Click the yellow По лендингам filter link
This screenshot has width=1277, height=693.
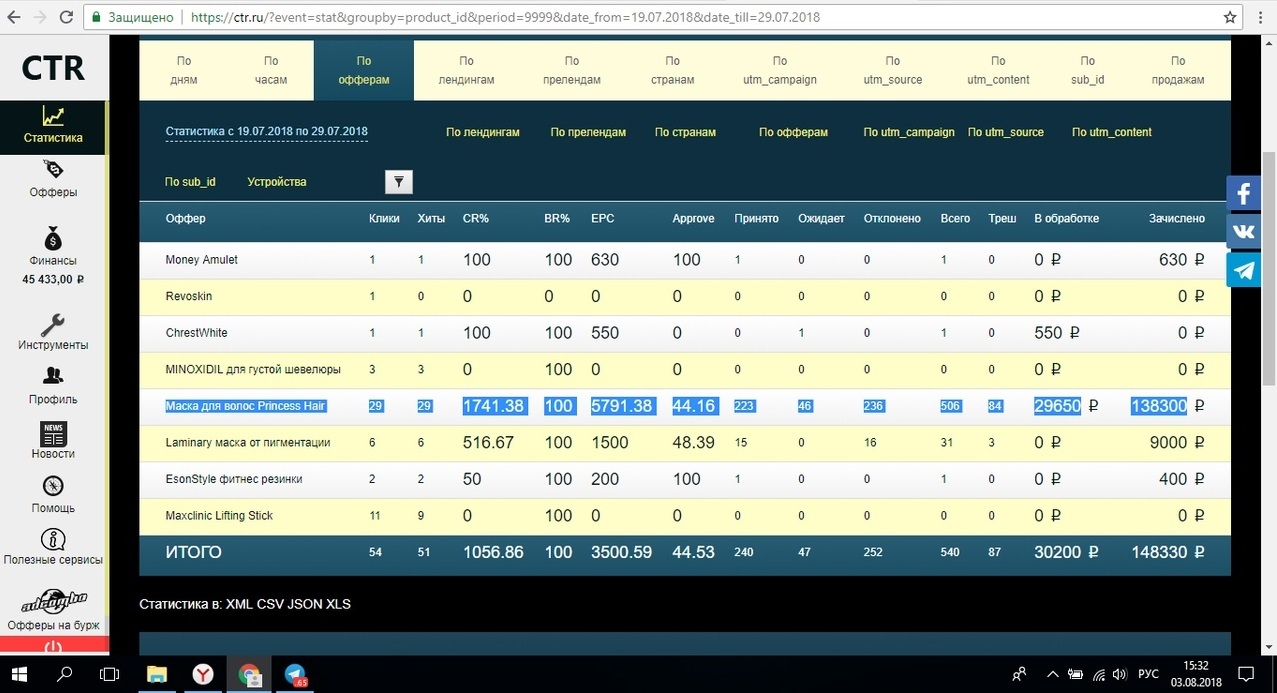483,132
